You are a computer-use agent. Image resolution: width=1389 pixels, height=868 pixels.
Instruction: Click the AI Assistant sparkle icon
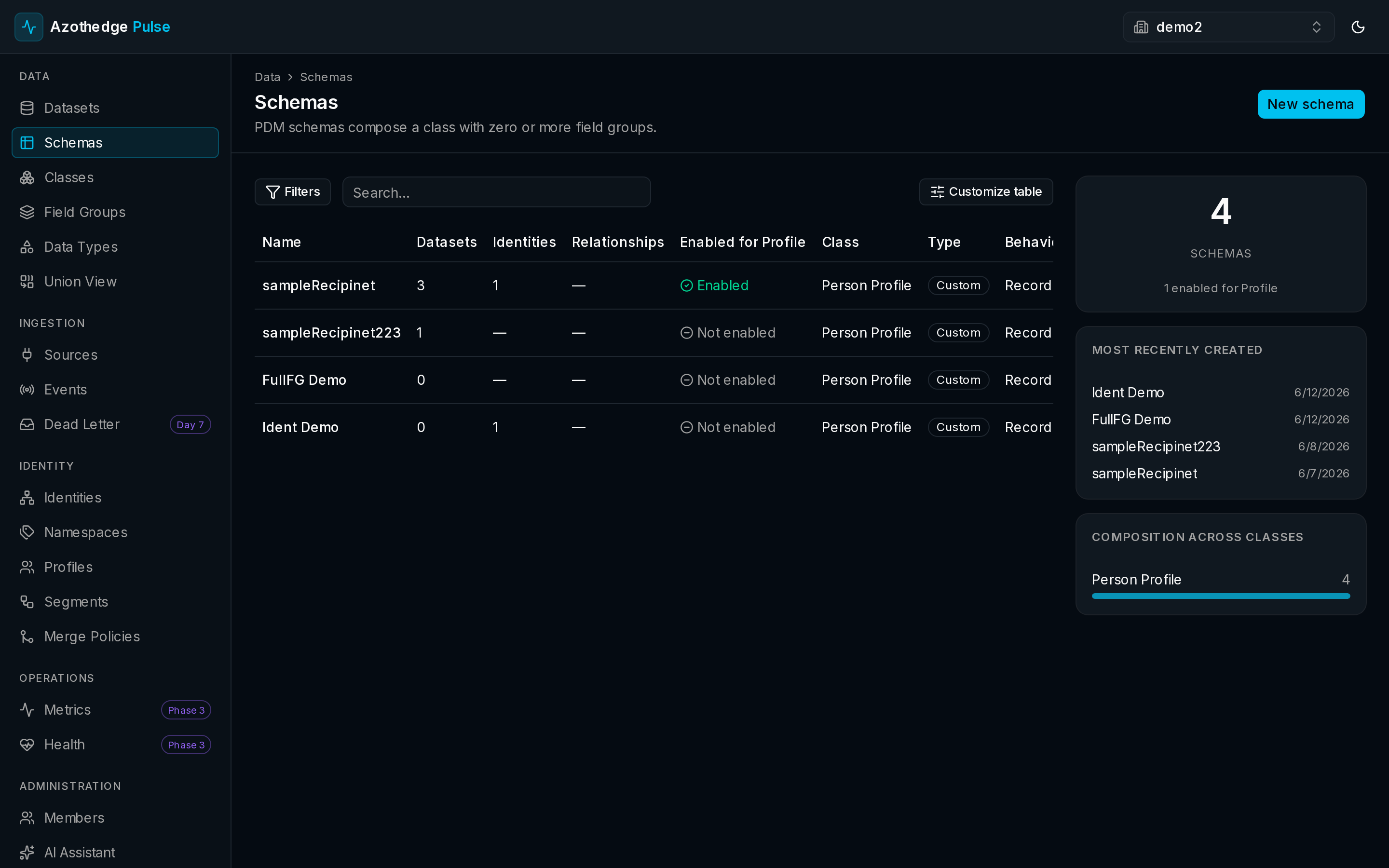(x=27, y=853)
